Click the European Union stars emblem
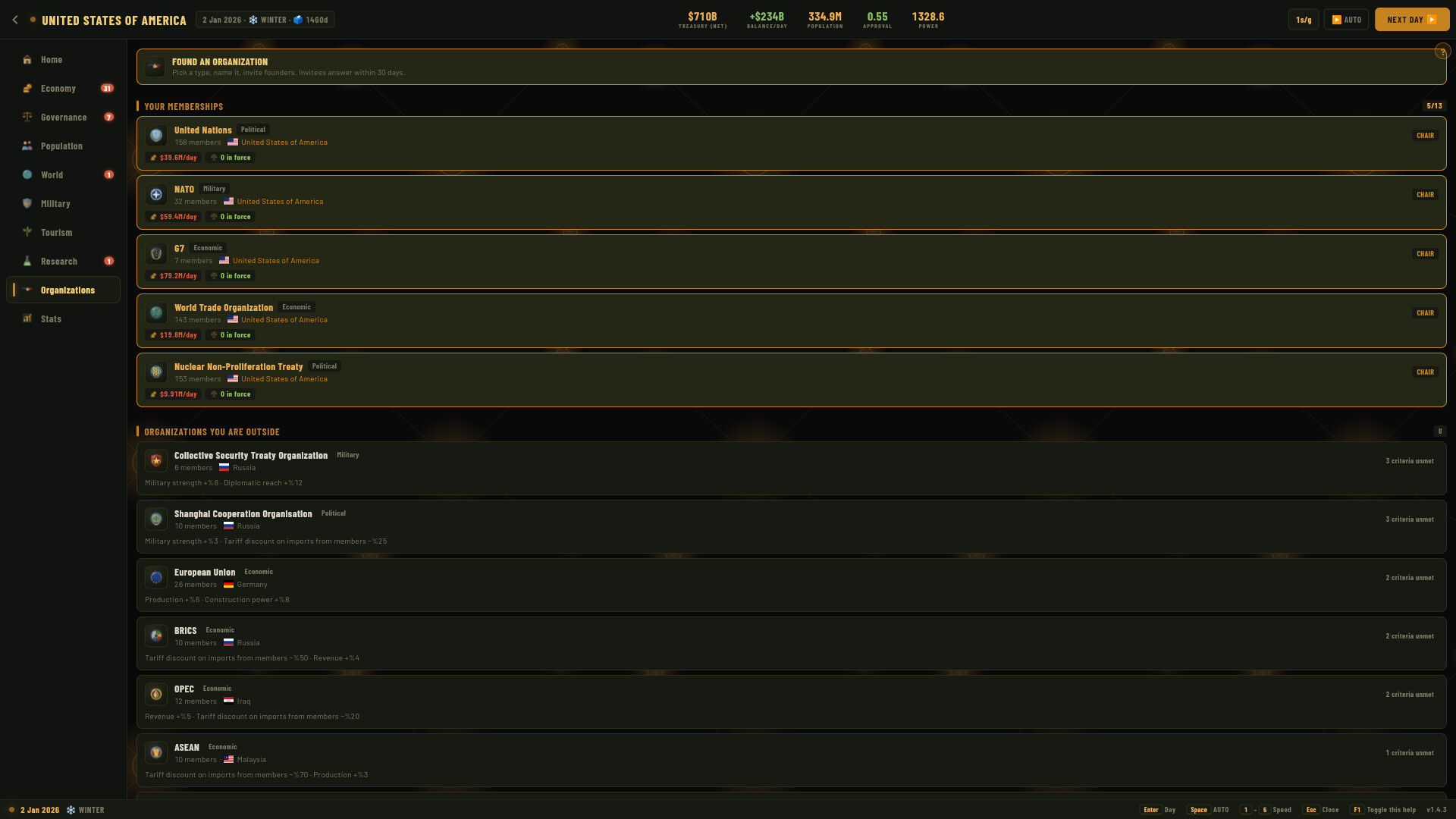The image size is (1456, 819). pos(156,577)
